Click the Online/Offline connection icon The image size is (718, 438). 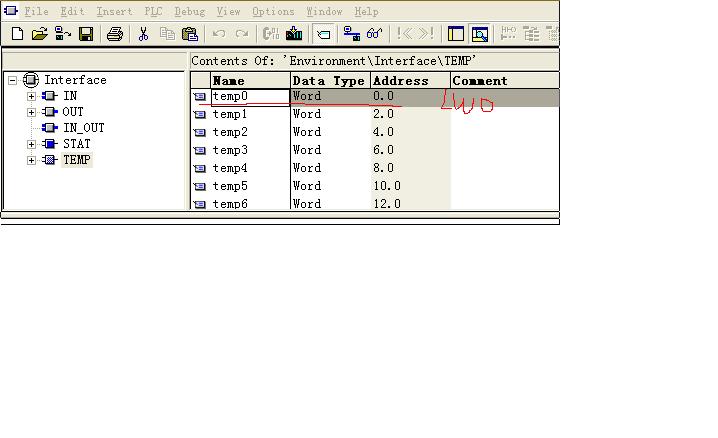pyautogui.click(x=352, y=33)
